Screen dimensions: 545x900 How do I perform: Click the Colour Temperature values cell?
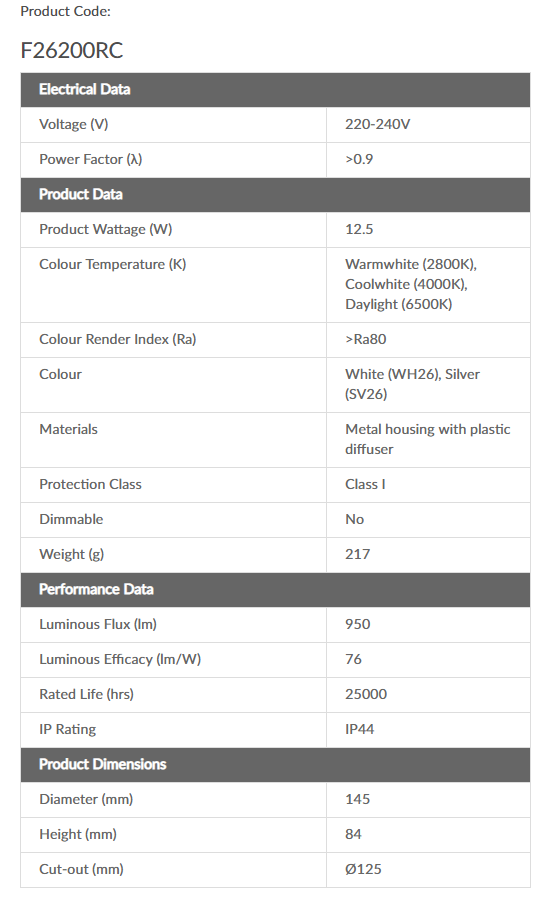(428, 285)
